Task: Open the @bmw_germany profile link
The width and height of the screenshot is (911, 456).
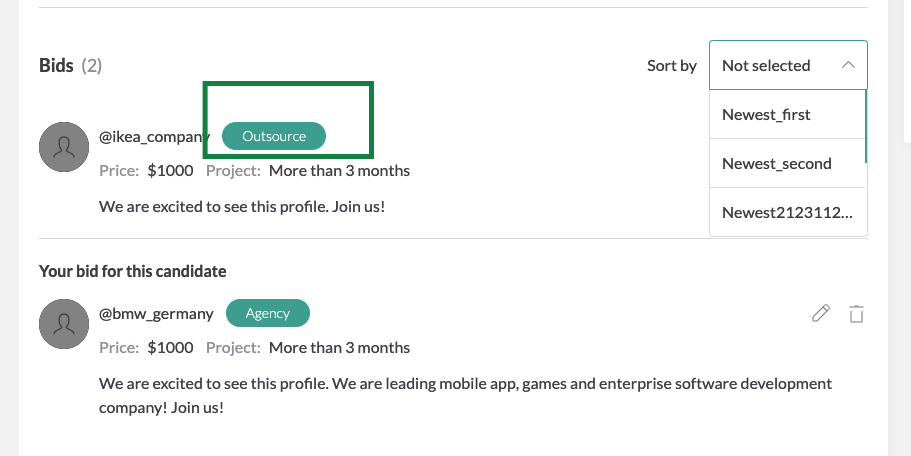Action: (x=156, y=313)
